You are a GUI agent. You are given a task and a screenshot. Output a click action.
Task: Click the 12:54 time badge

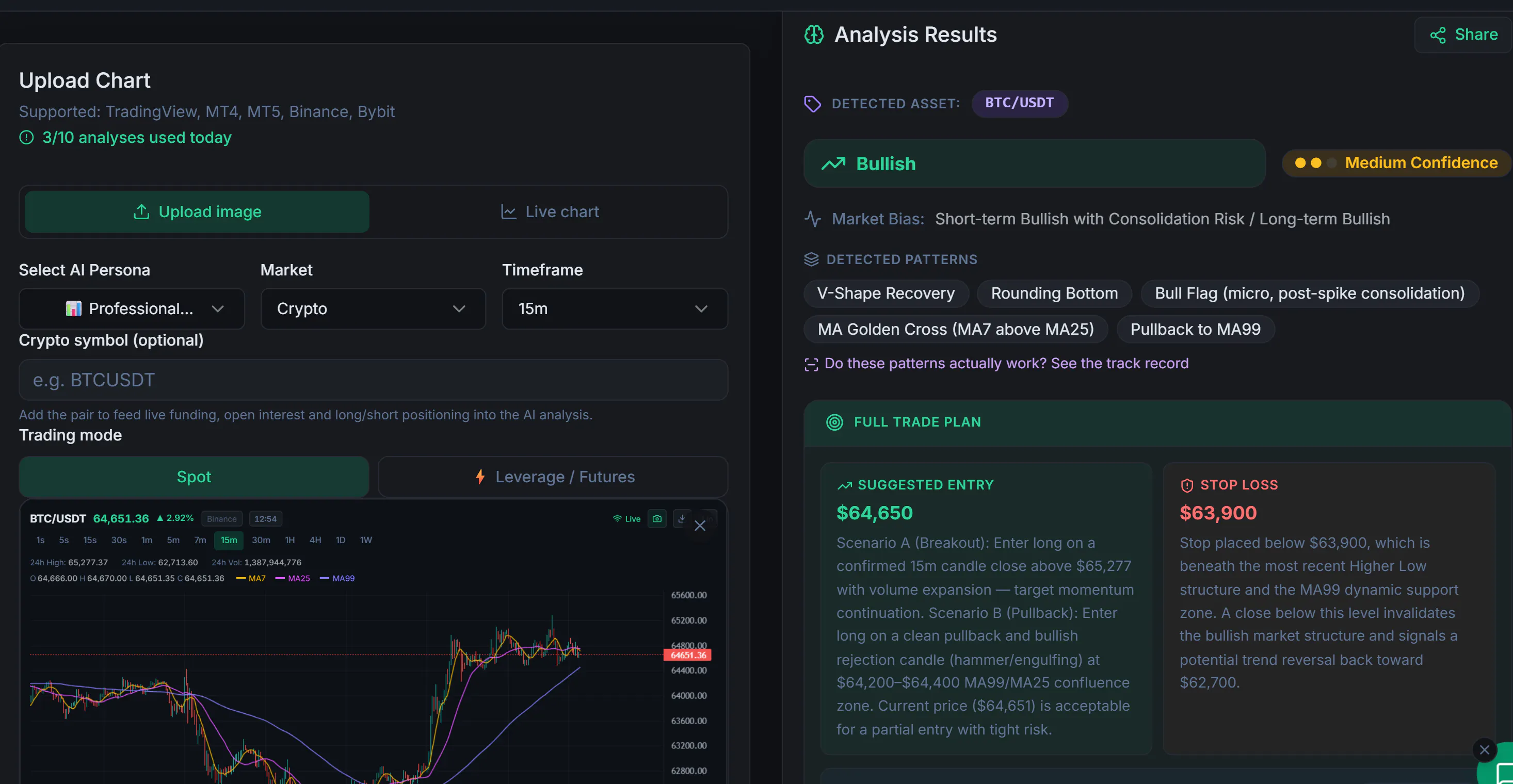pyautogui.click(x=265, y=519)
